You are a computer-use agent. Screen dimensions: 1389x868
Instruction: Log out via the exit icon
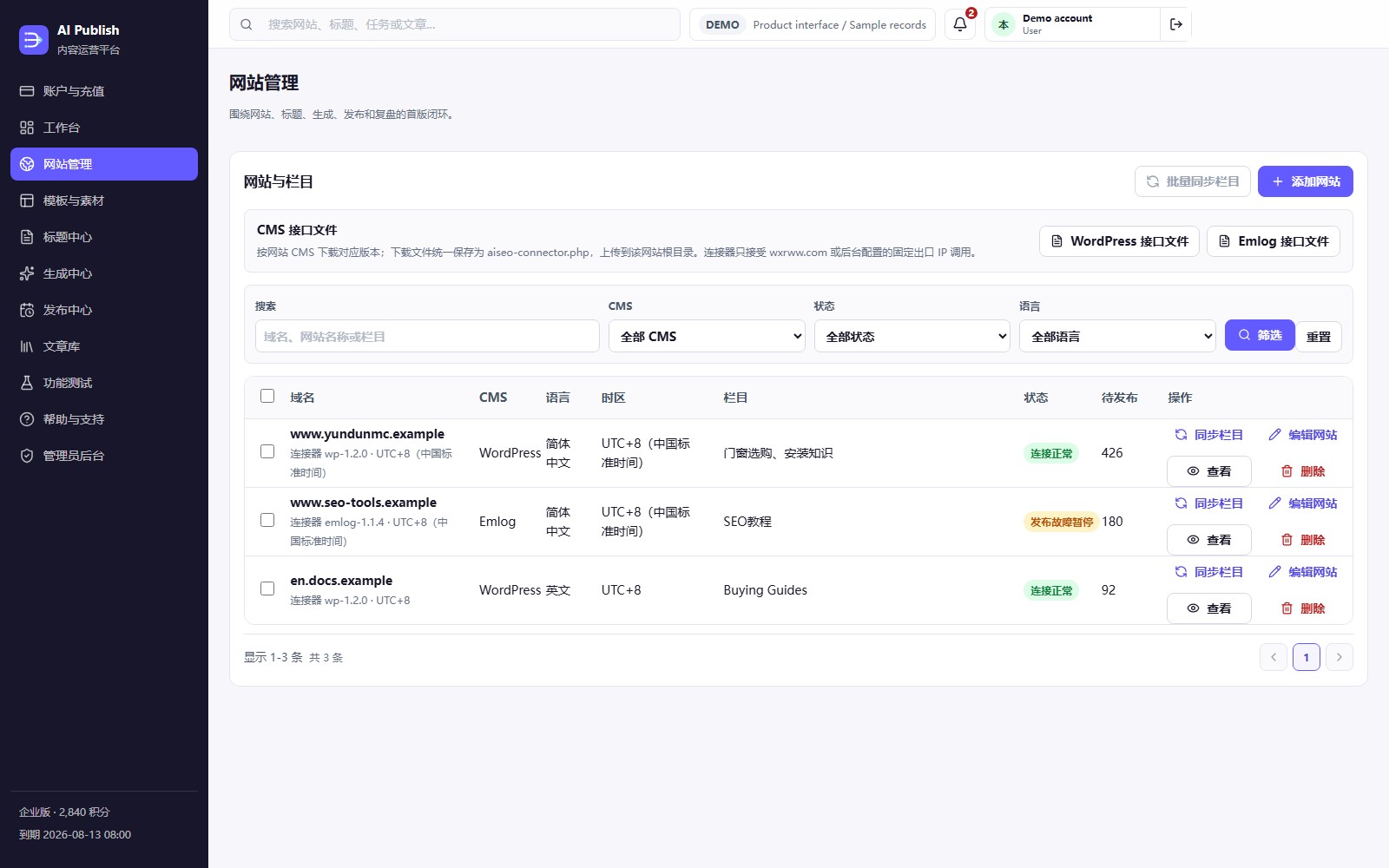1176,24
